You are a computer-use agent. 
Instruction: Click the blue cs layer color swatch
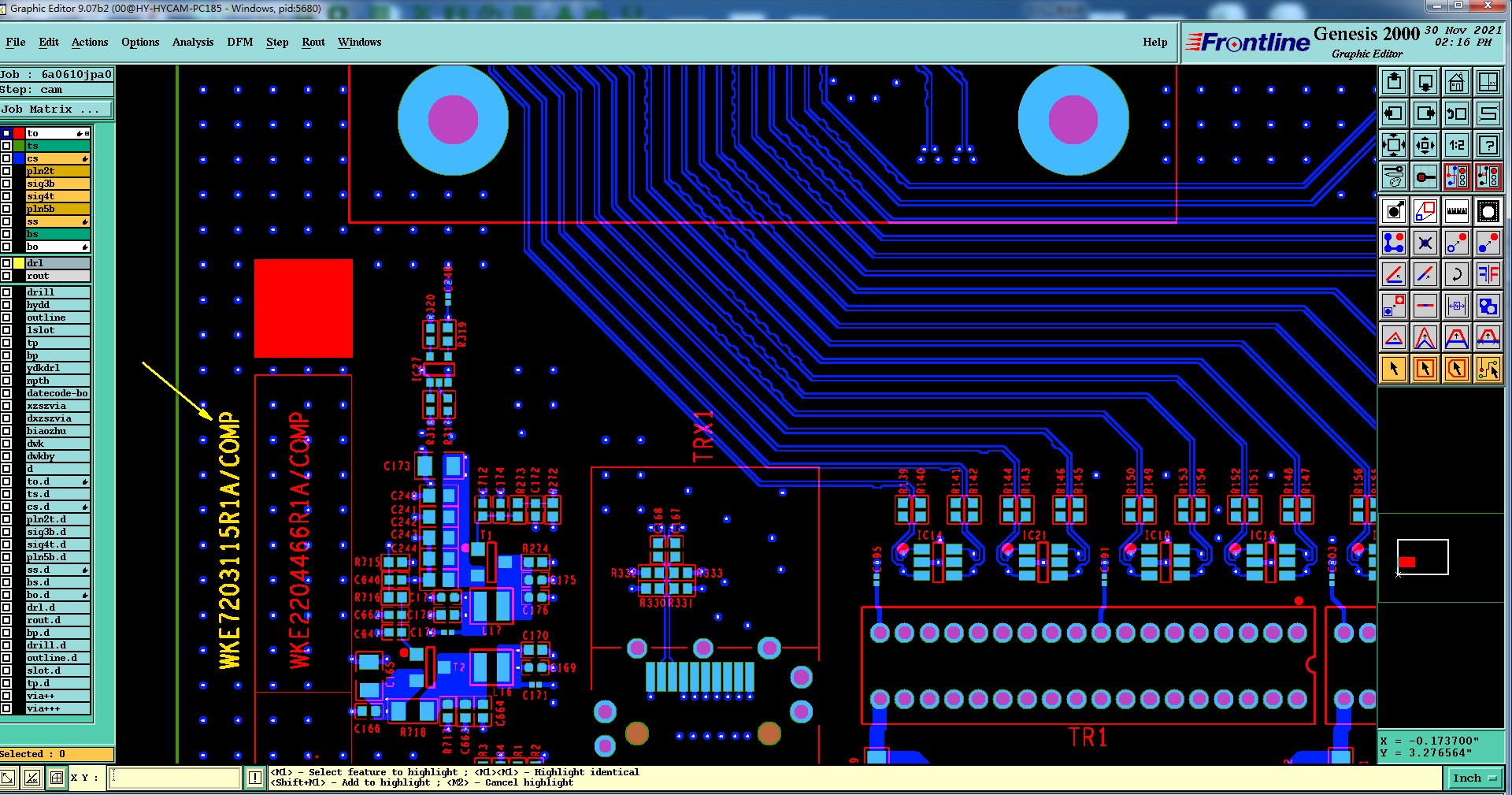pos(19,158)
